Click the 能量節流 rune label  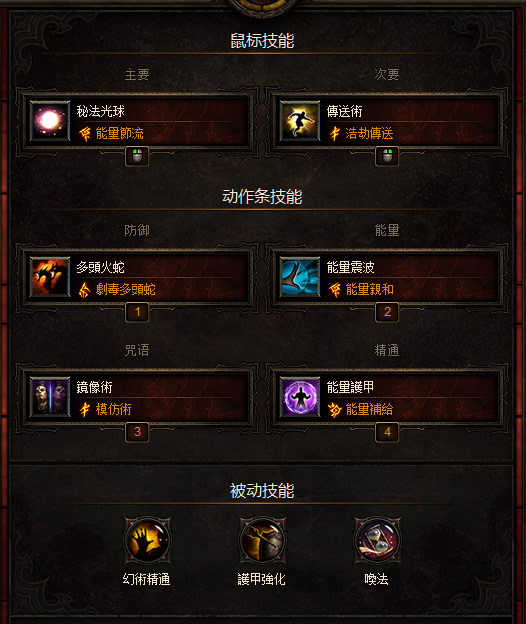click(x=119, y=133)
